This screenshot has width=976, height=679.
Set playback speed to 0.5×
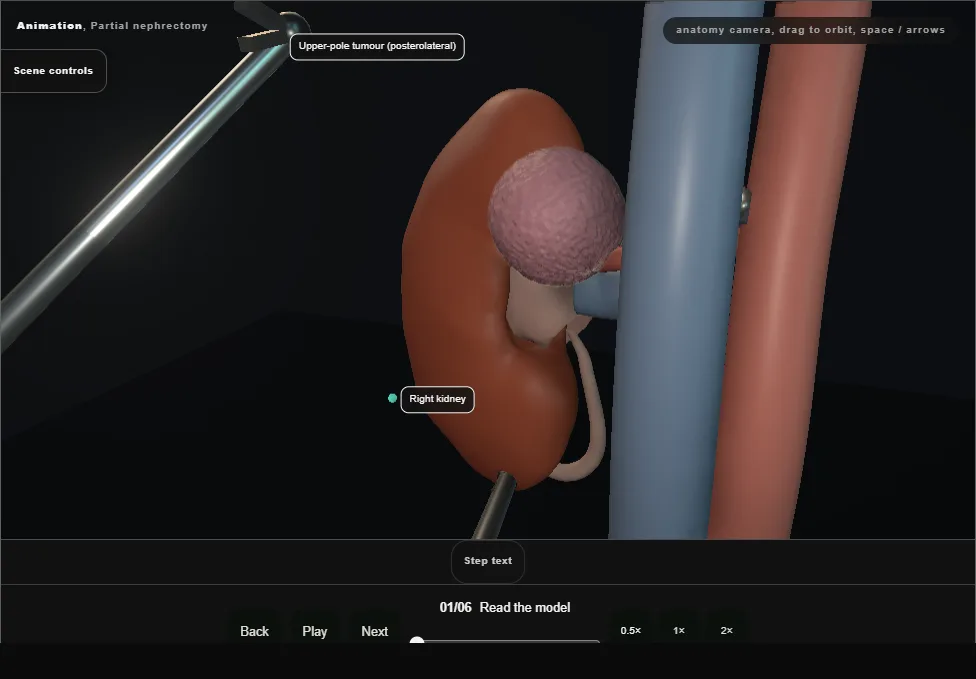[631, 630]
